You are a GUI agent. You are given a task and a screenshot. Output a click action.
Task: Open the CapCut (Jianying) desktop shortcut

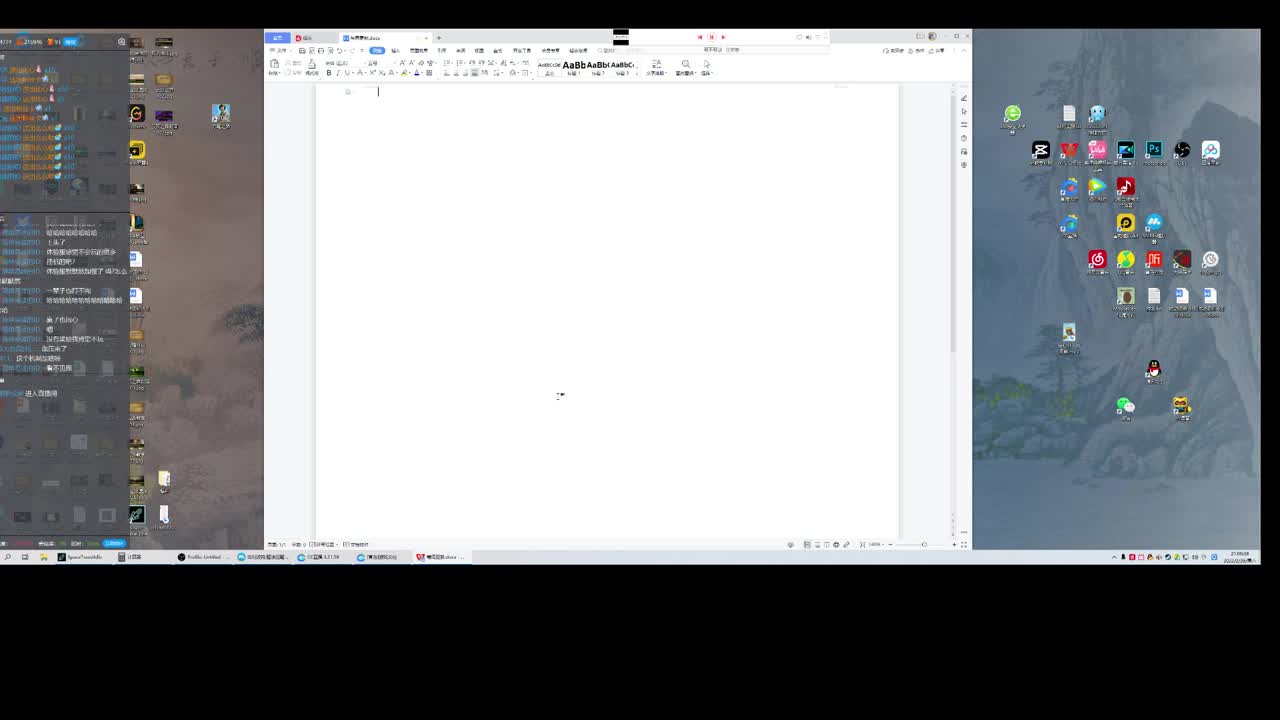1041,149
